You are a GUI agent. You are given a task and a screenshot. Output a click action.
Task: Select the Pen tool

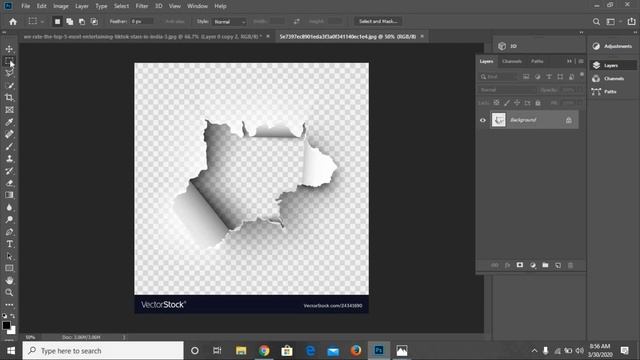[9, 232]
